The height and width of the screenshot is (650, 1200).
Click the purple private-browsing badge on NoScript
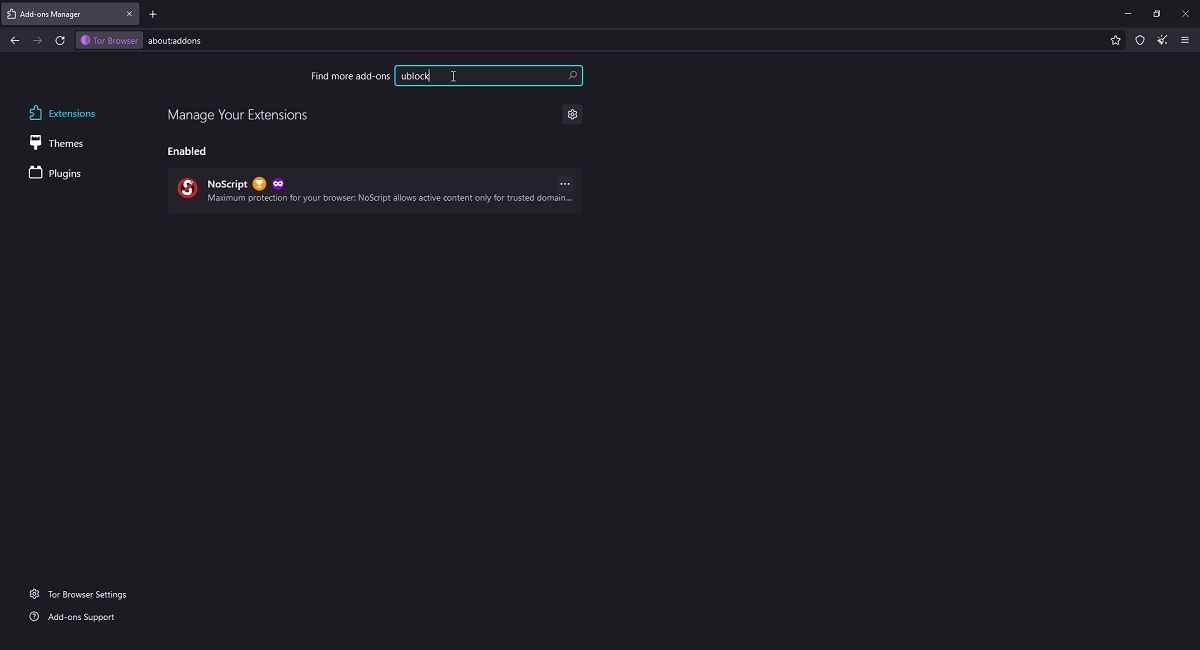pyautogui.click(x=278, y=183)
